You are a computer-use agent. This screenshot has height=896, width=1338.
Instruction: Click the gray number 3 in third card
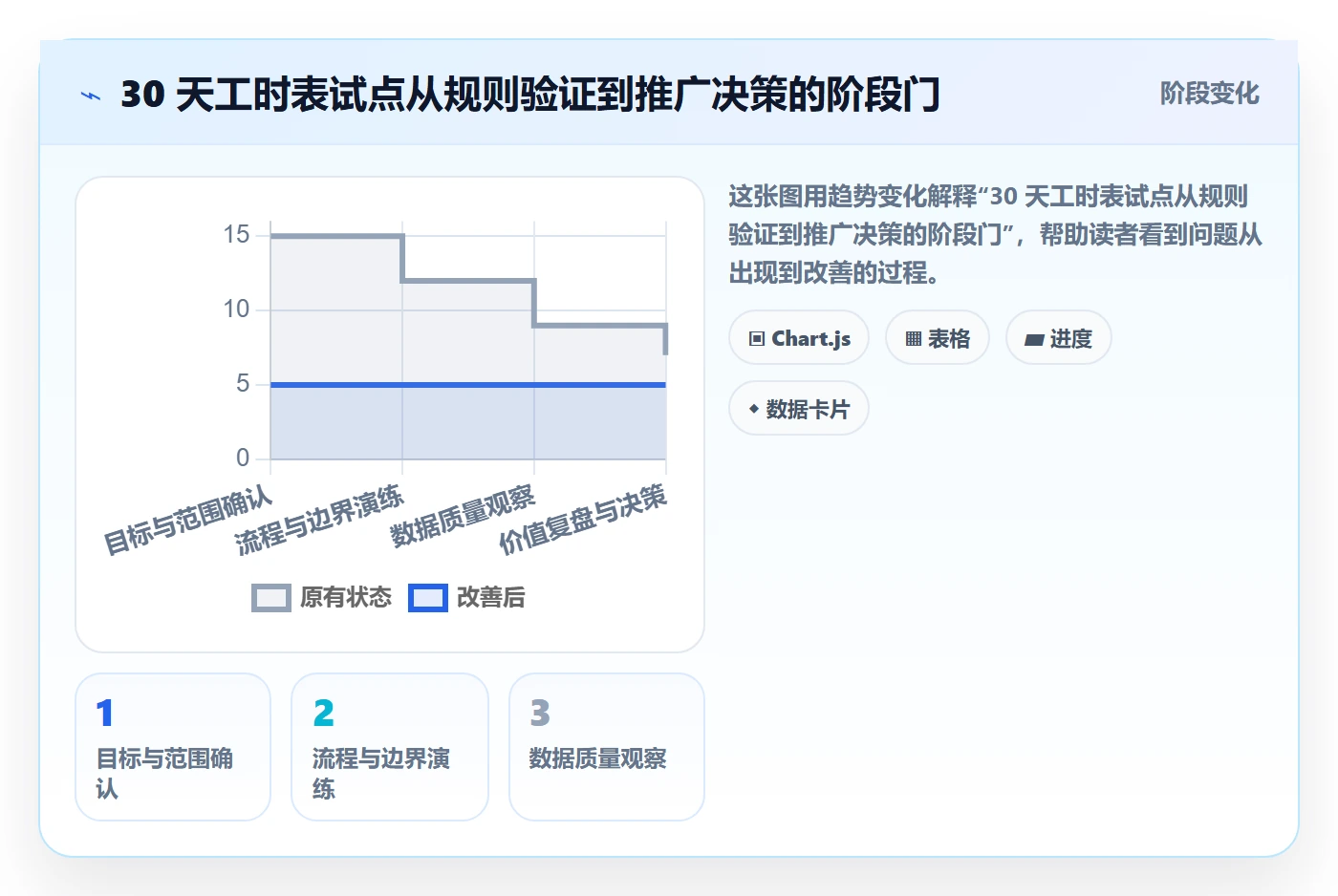tap(540, 714)
